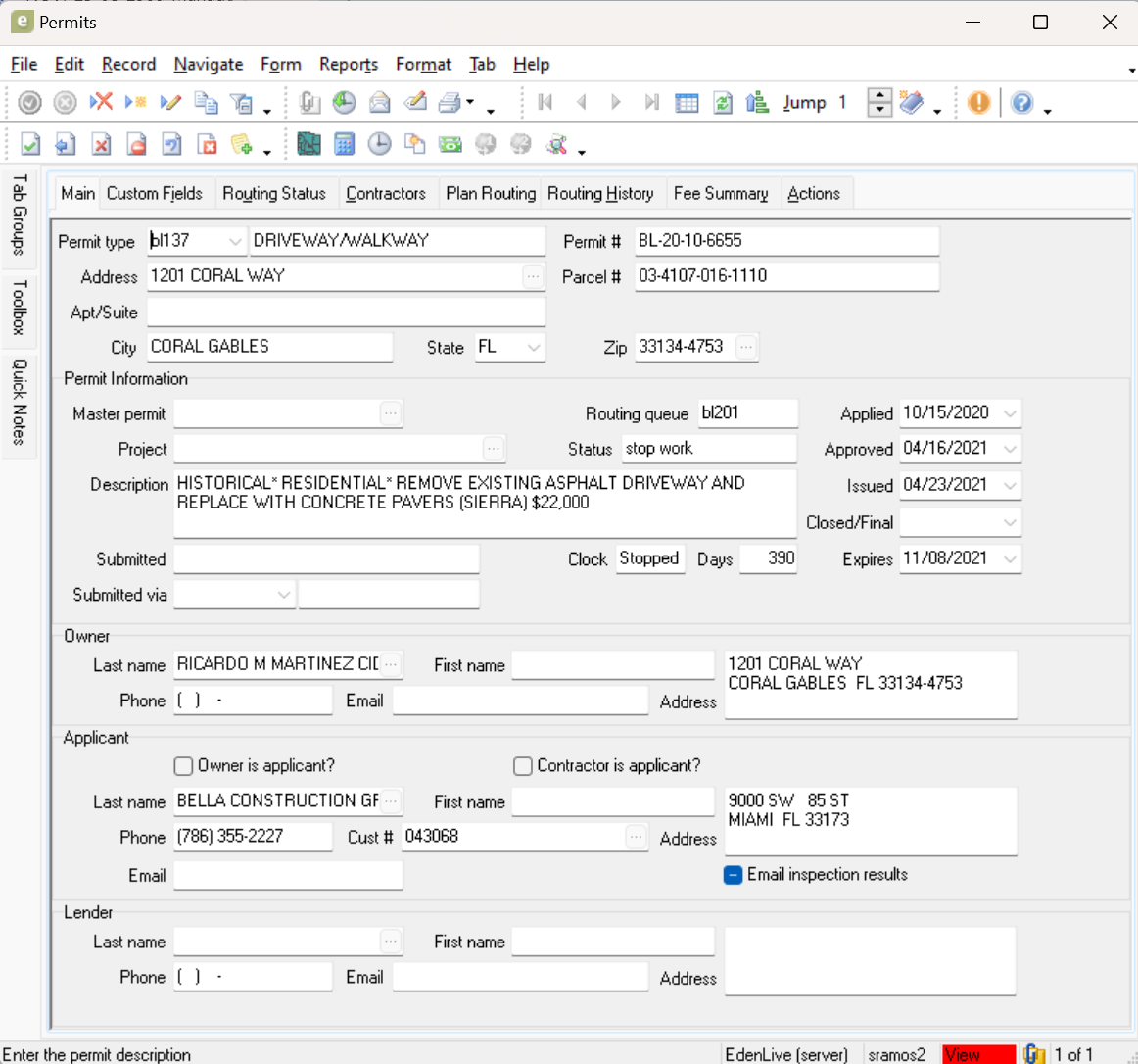The width and height of the screenshot is (1138, 1064).
Task: Click the Address lookup ellipsis button
Action: pos(533,277)
